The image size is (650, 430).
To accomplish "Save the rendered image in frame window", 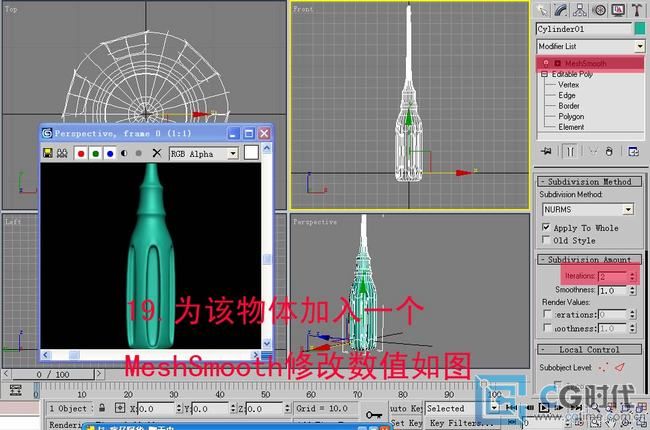I will tap(48, 153).
